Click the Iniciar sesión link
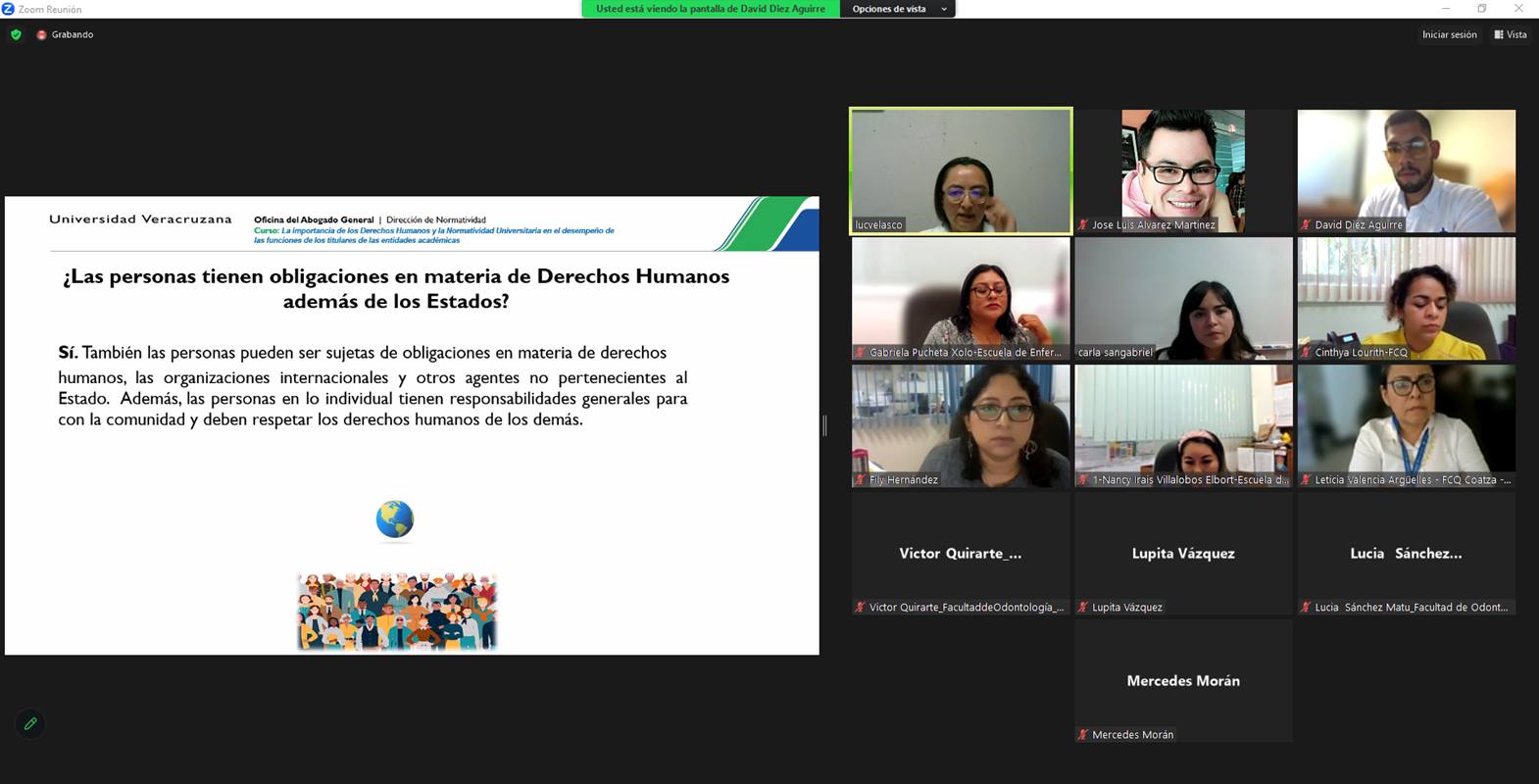Image resolution: width=1539 pixels, height=784 pixels. click(1449, 34)
